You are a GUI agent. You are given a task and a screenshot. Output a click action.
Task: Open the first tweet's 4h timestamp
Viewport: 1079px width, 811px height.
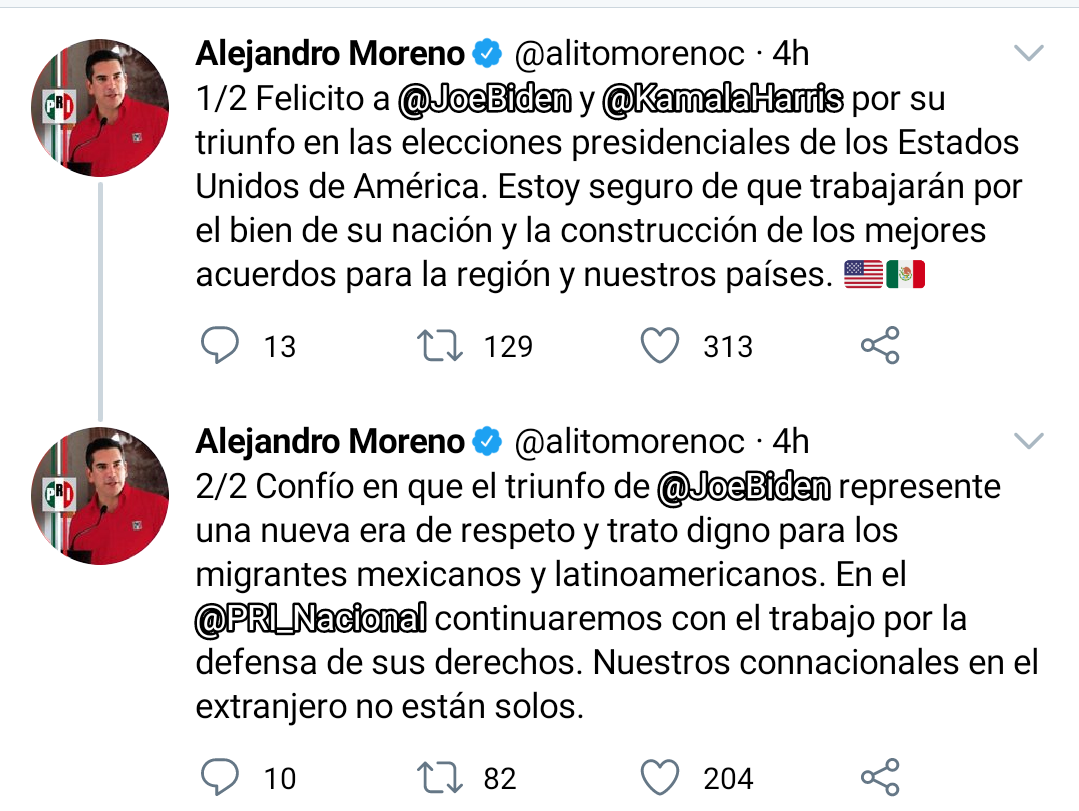(x=791, y=53)
